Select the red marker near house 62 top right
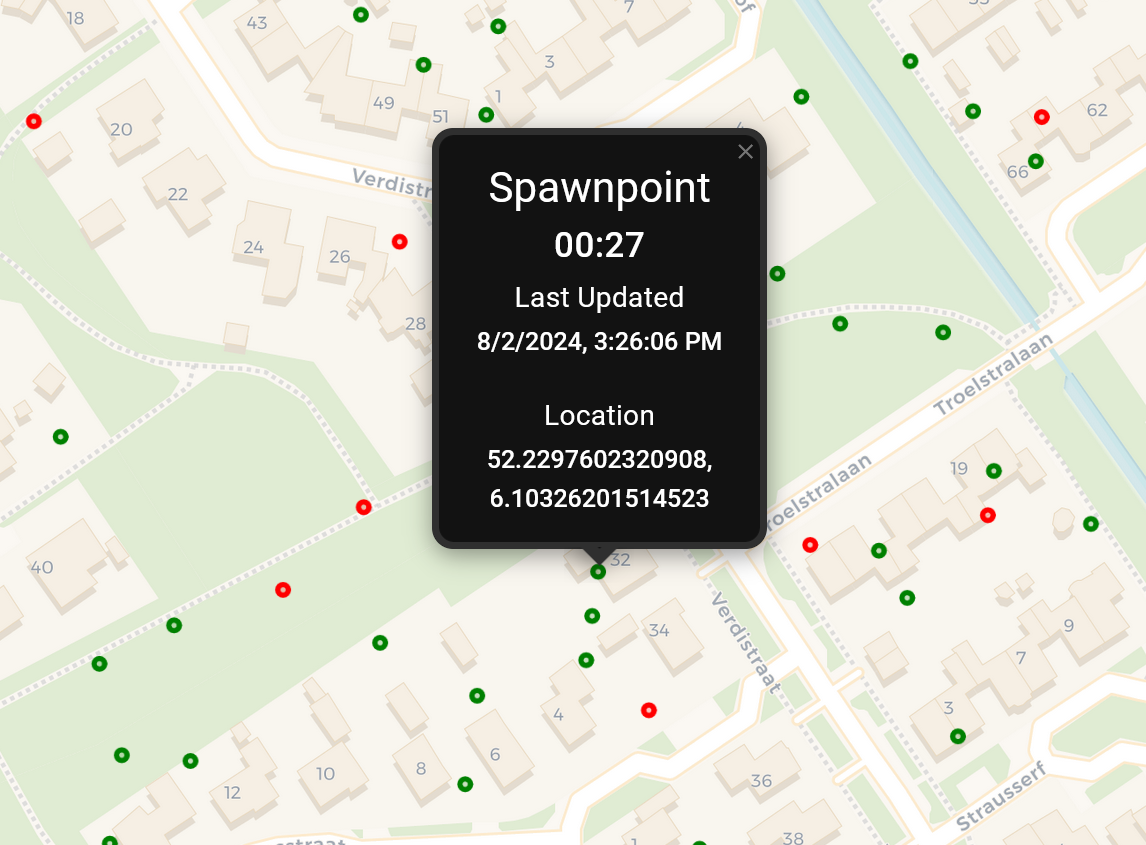The width and height of the screenshot is (1146, 845). pos(1042,116)
